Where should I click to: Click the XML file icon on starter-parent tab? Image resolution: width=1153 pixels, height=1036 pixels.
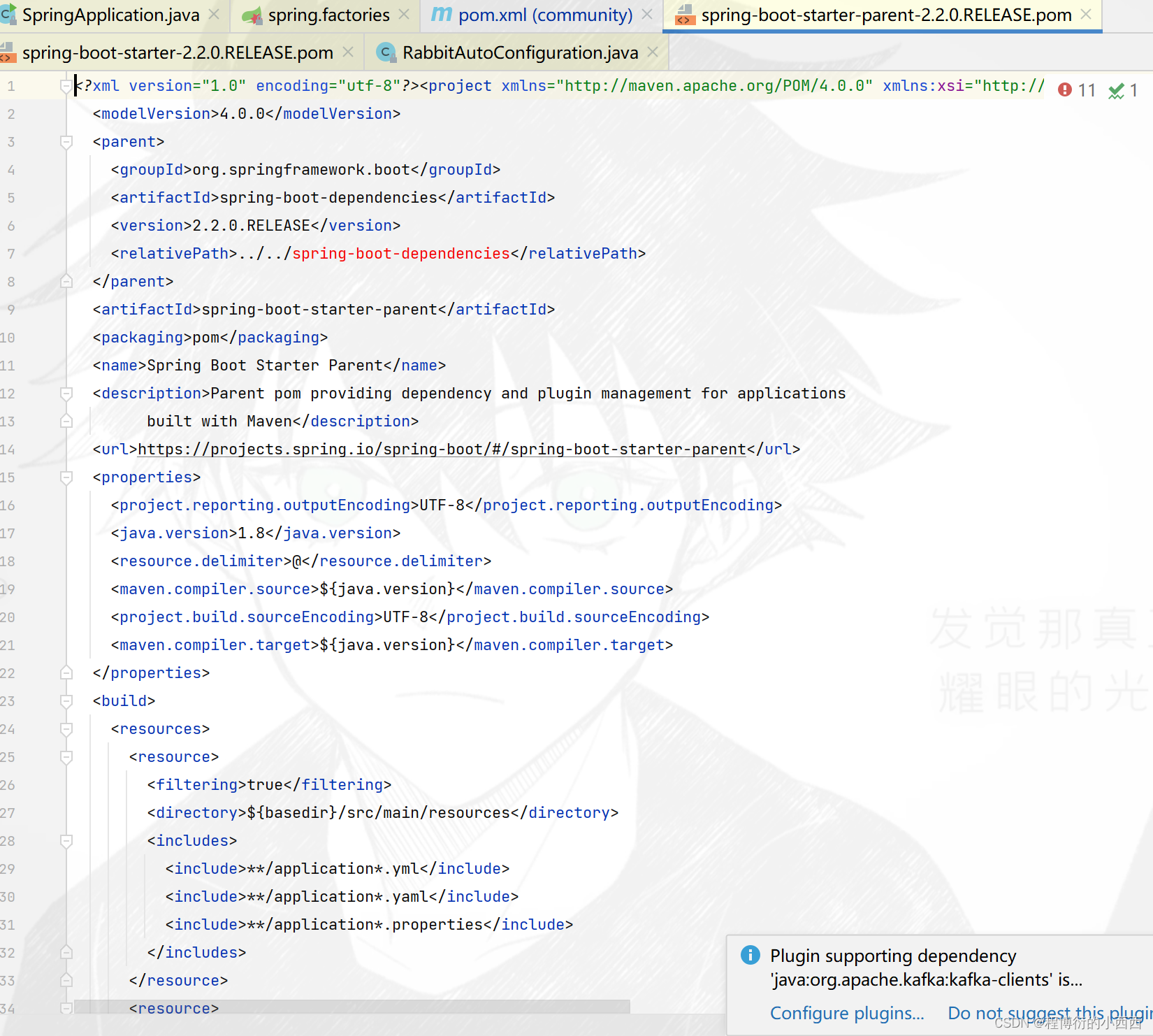[685, 15]
